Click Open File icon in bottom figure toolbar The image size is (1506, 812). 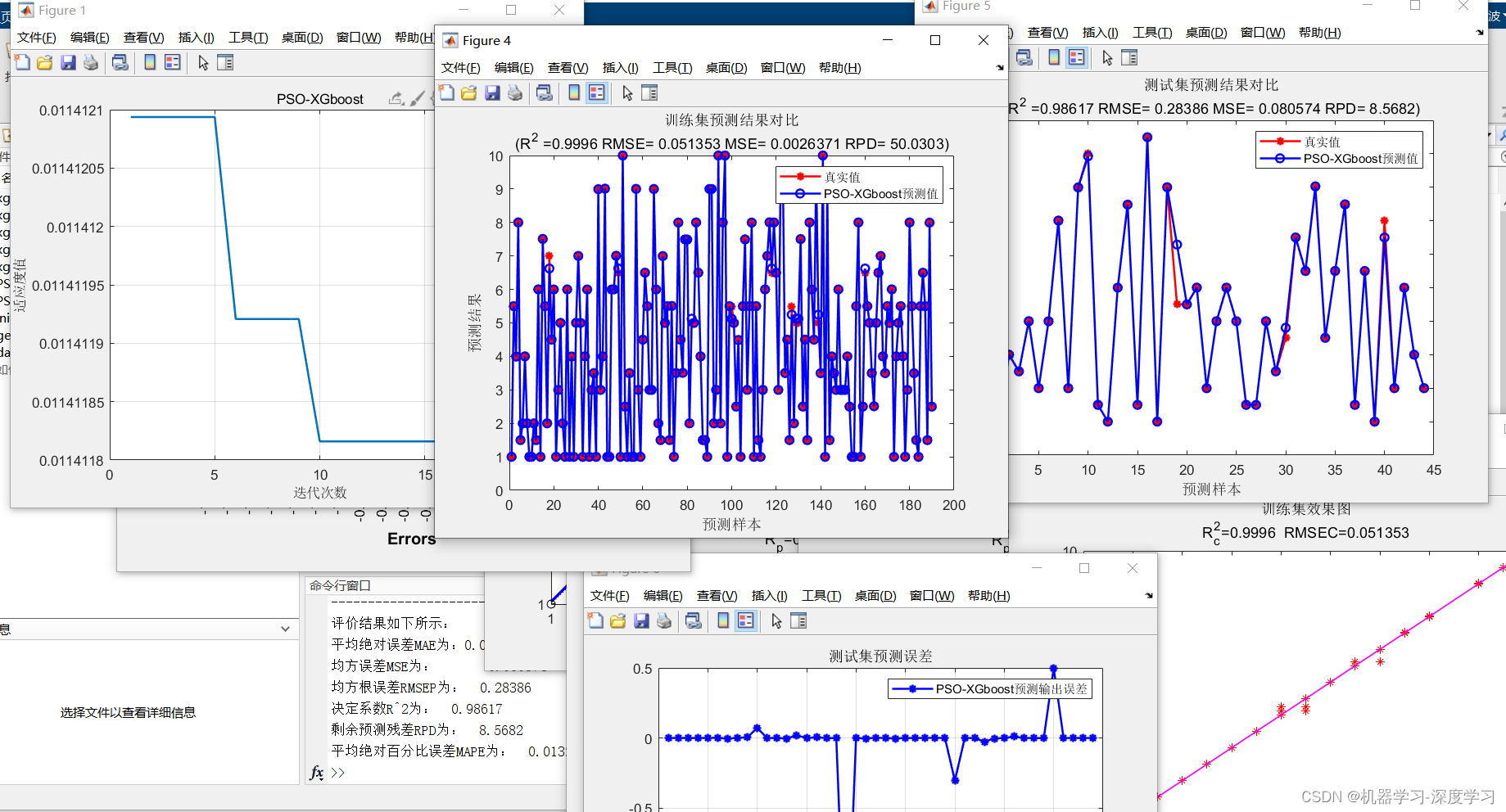[618, 621]
